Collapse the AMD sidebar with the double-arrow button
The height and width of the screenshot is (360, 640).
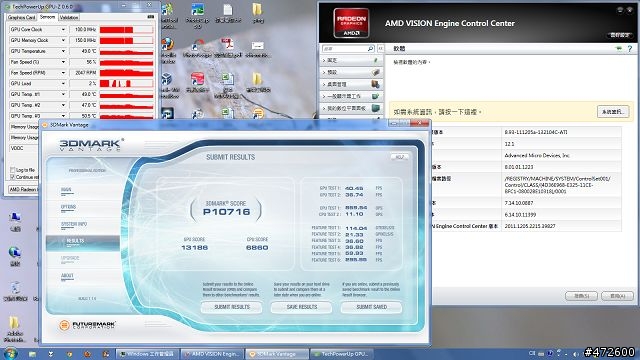click(380, 49)
